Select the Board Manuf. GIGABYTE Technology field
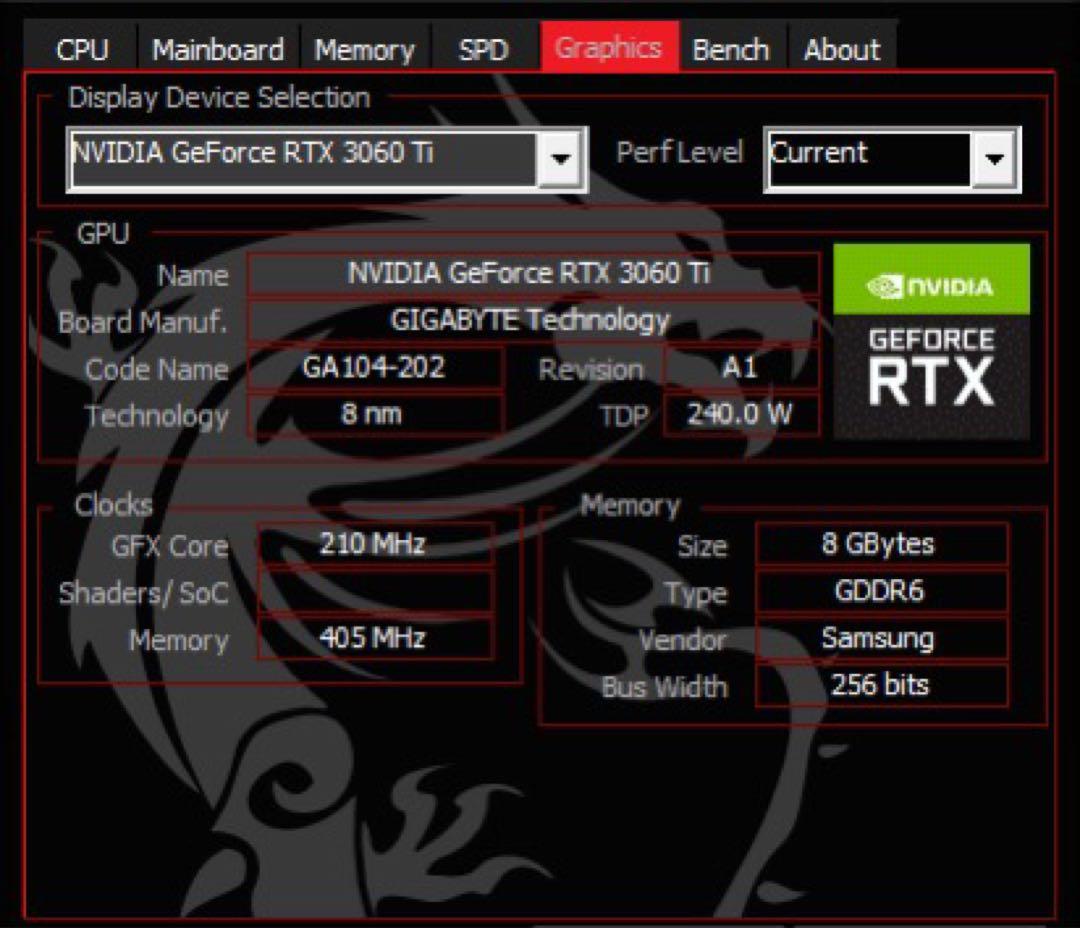Image resolution: width=1080 pixels, height=928 pixels. pyautogui.click(x=530, y=321)
